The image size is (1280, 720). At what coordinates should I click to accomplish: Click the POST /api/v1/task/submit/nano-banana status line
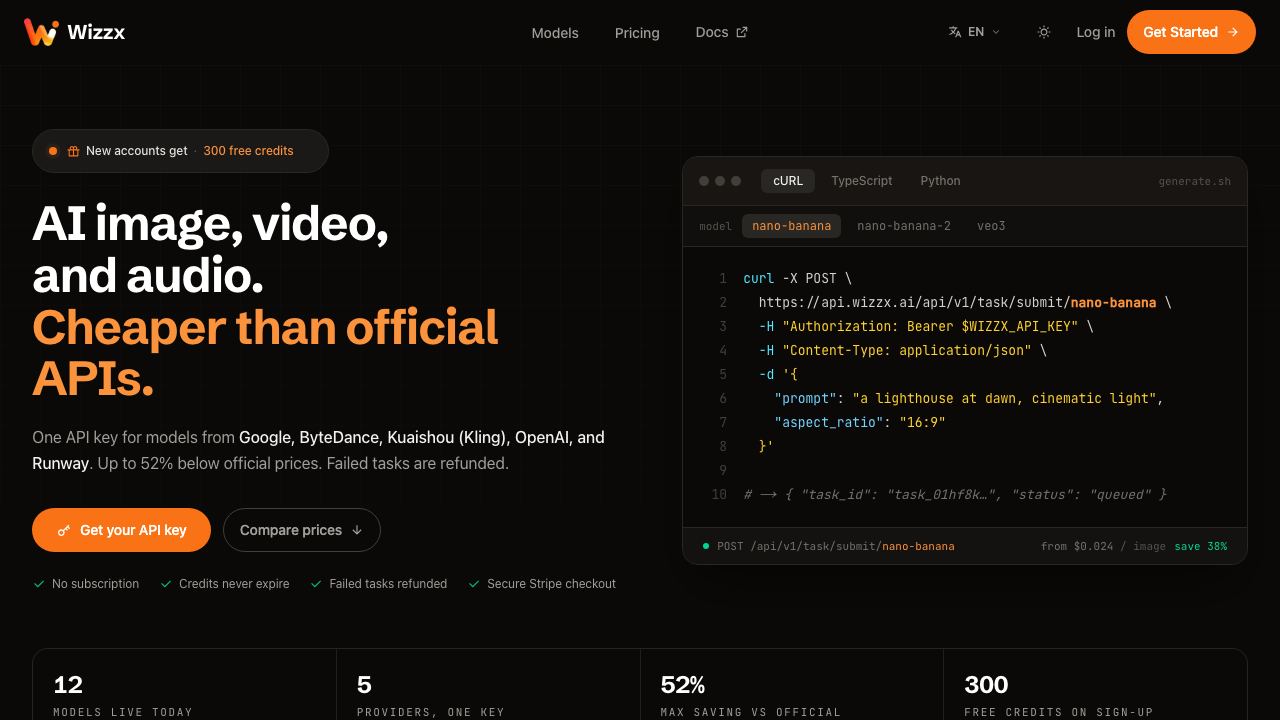[836, 546]
